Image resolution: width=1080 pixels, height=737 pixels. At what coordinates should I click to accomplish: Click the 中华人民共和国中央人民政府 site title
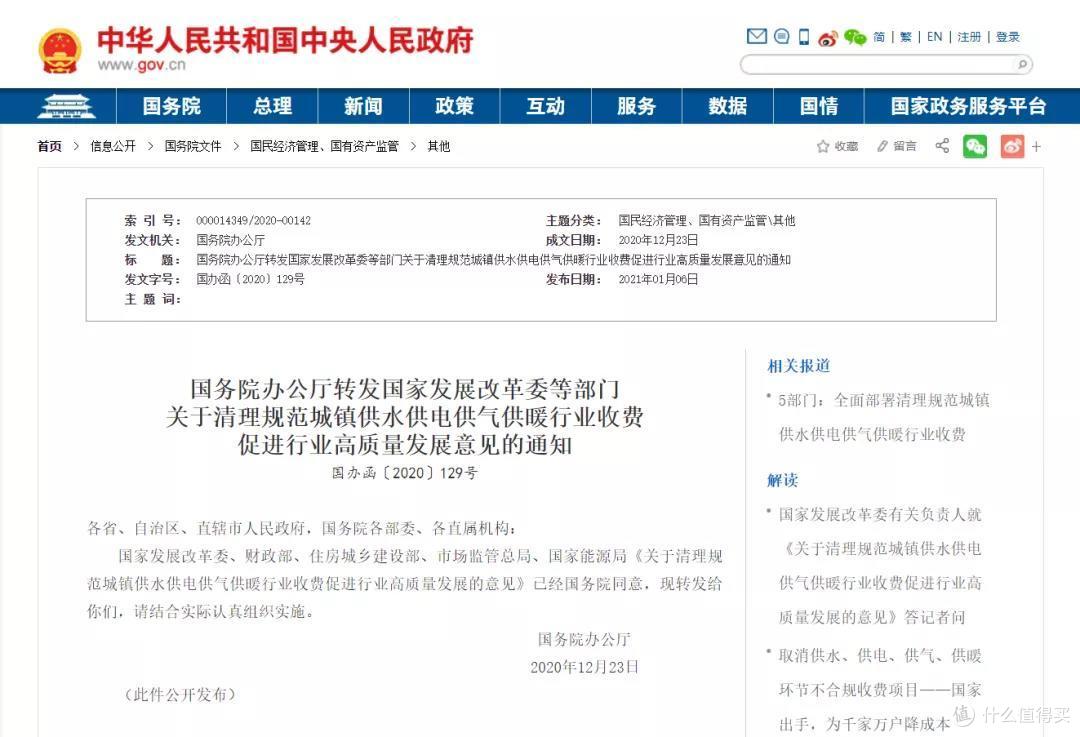point(284,40)
